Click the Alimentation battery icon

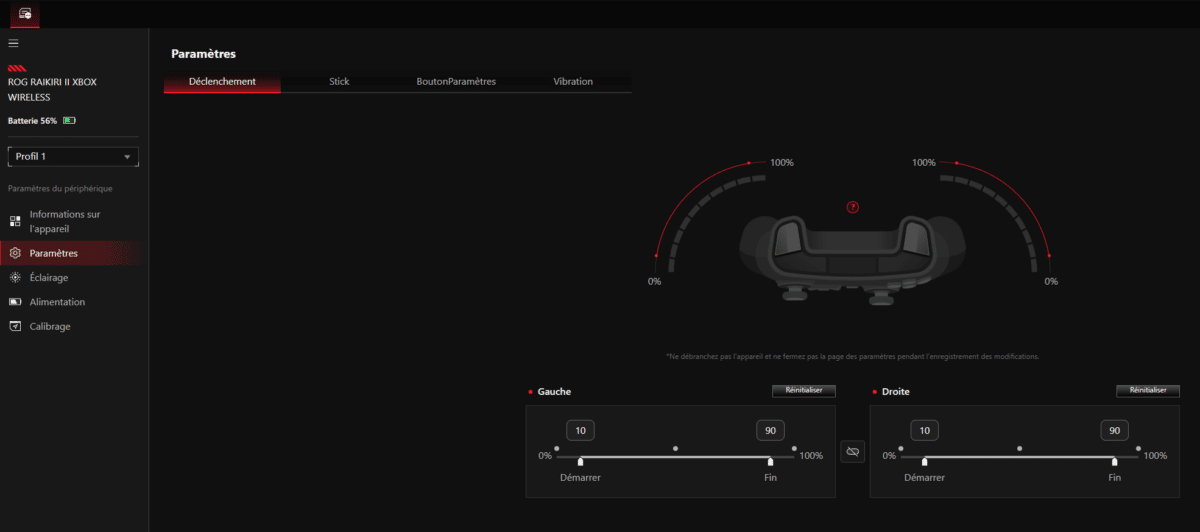click(x=15, y=302)
